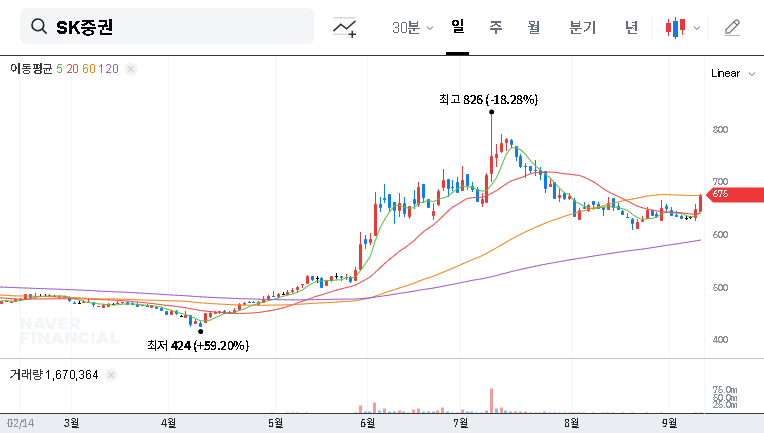This screenshot has width=764, height=433.
Task: Click the current price 675 tag
Action: (x=735, y=194)
